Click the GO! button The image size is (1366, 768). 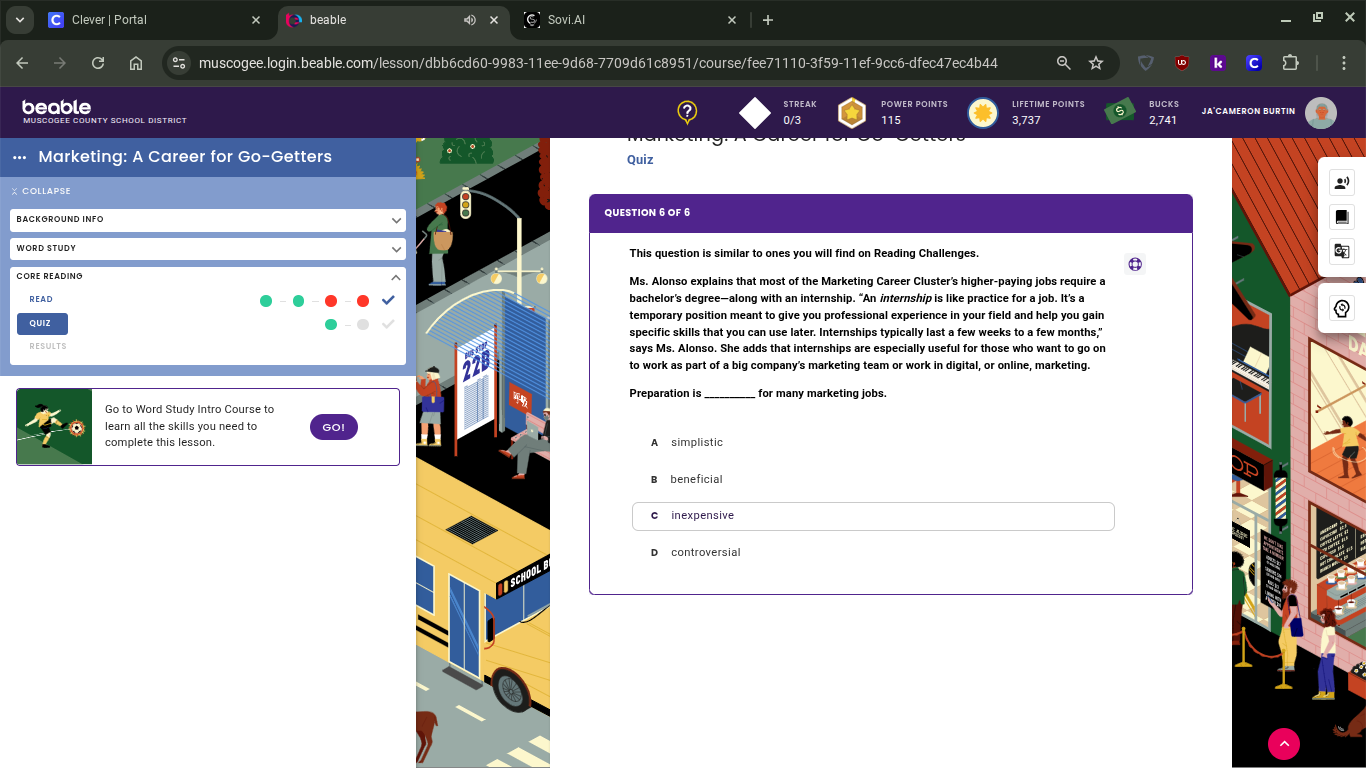click(333, 427)
